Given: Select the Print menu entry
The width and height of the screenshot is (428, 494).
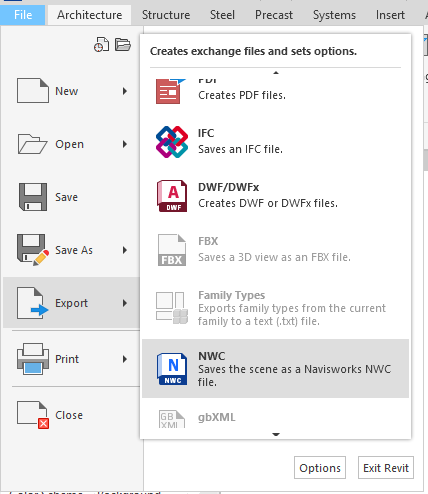Looking at the screenshot, I should [71, 359].
